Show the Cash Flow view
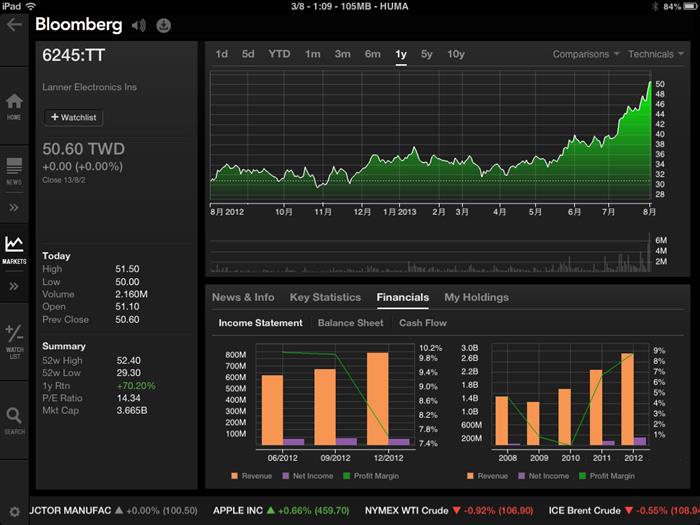This screenshot has width=700, height=525. (x=423, y=323)
